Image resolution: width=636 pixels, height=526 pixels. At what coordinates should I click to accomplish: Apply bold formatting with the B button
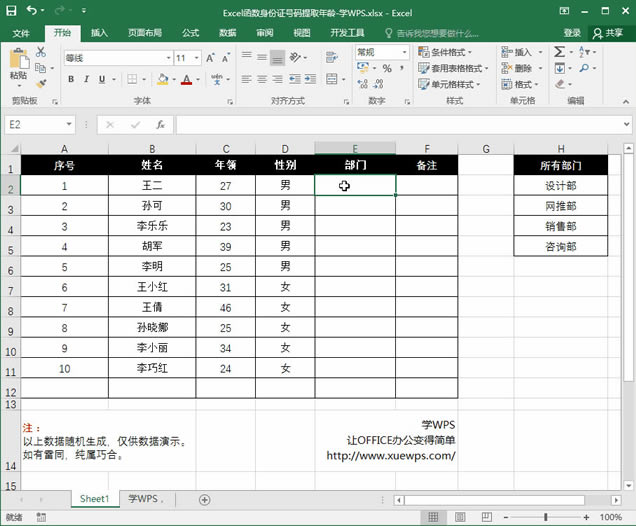point(71,79)
